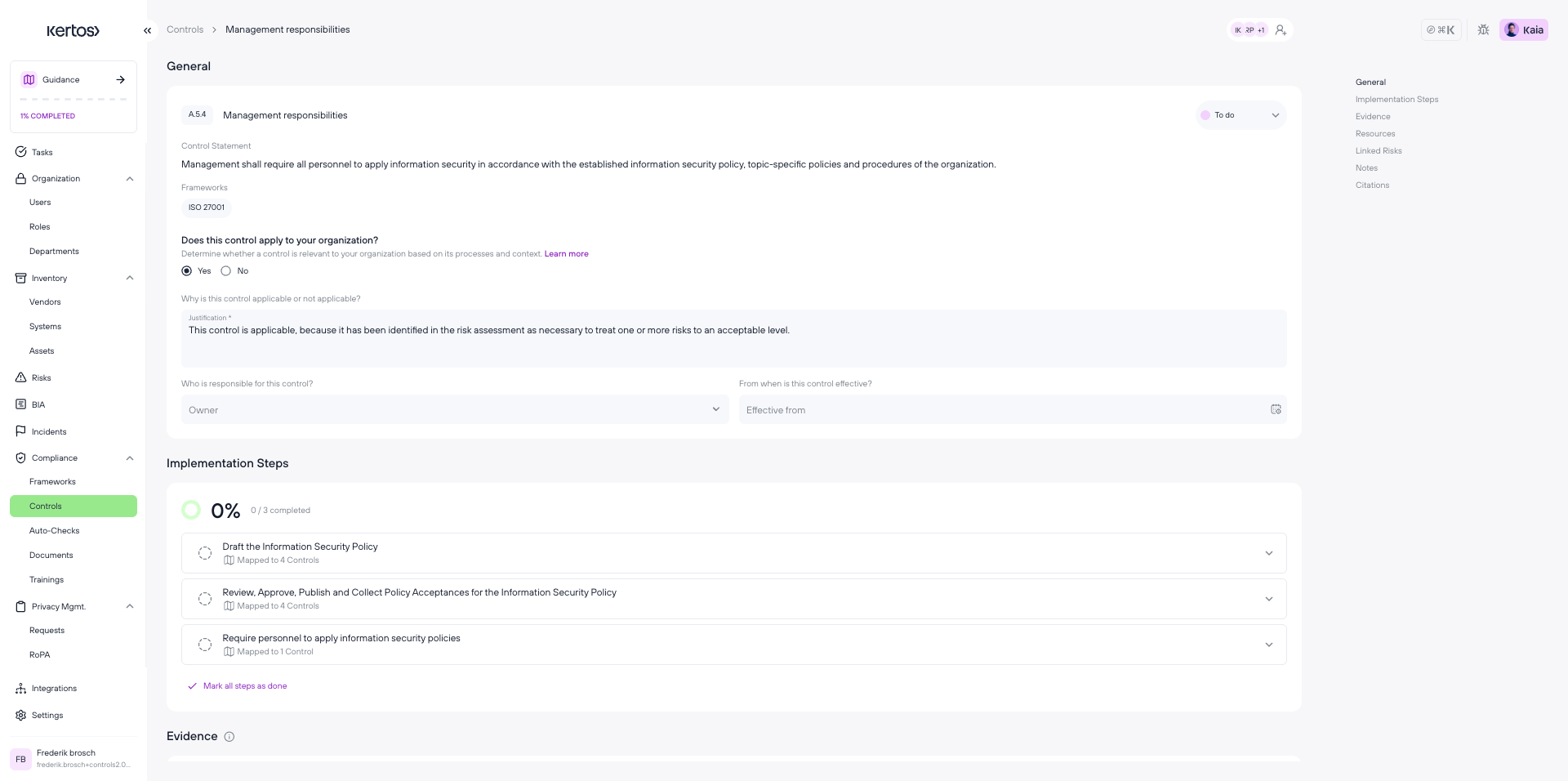Mark Review, Approve, Publish step circle done
The height and width of the screenshot is (781, 1568).
[205, 599]
